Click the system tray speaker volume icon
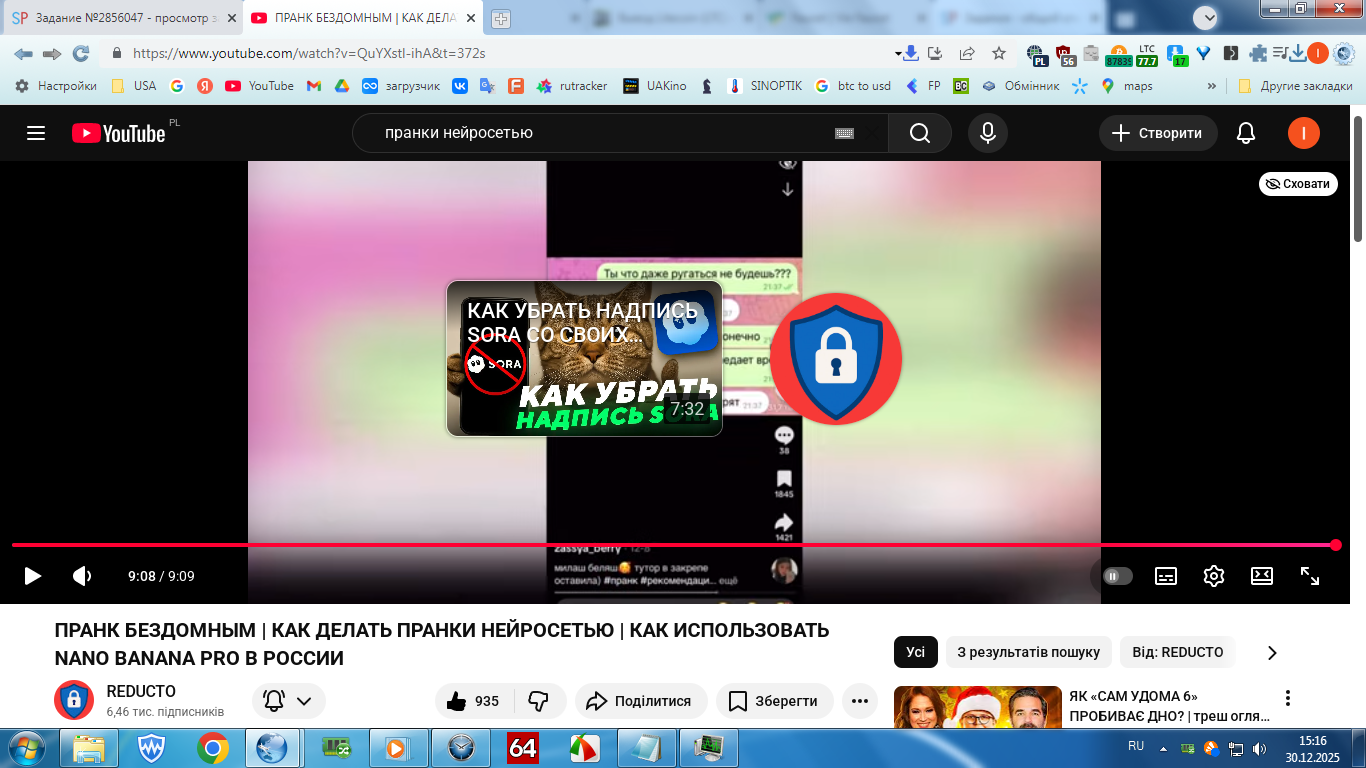The width and height of the screenshot is (1366, 768). [1260, 748]
